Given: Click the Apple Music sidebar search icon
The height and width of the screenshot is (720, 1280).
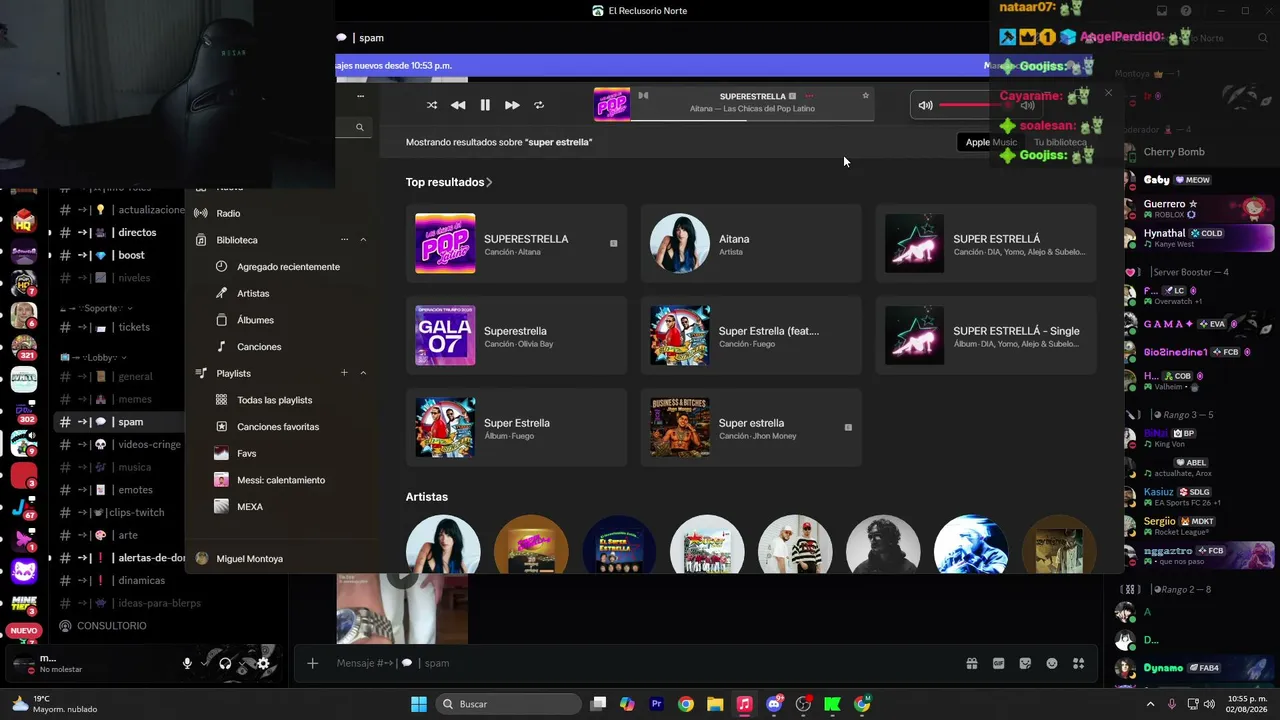Looking at the screenshot, I should click(360, 127).
